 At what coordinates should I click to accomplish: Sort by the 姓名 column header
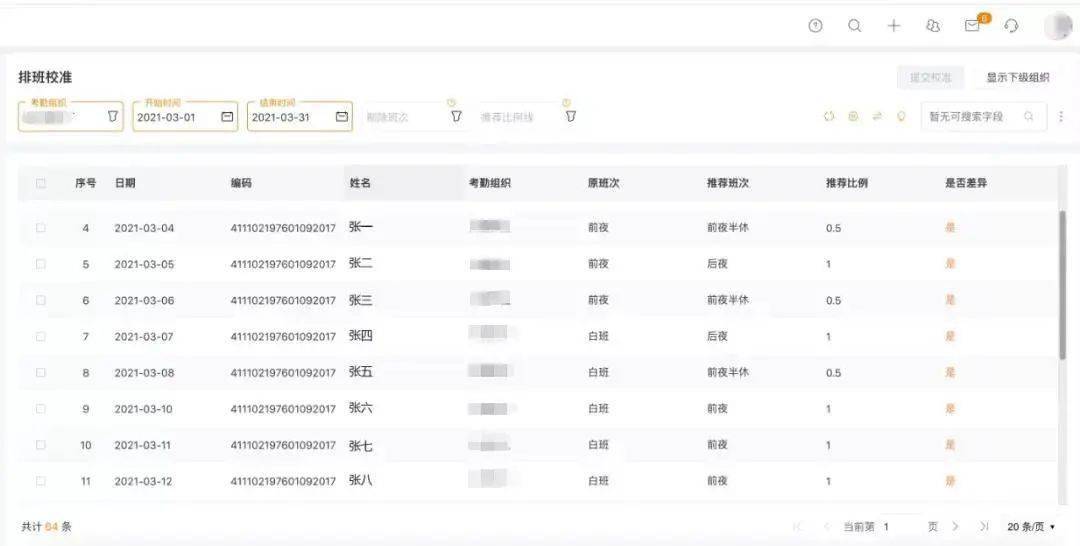click(360, 183)
